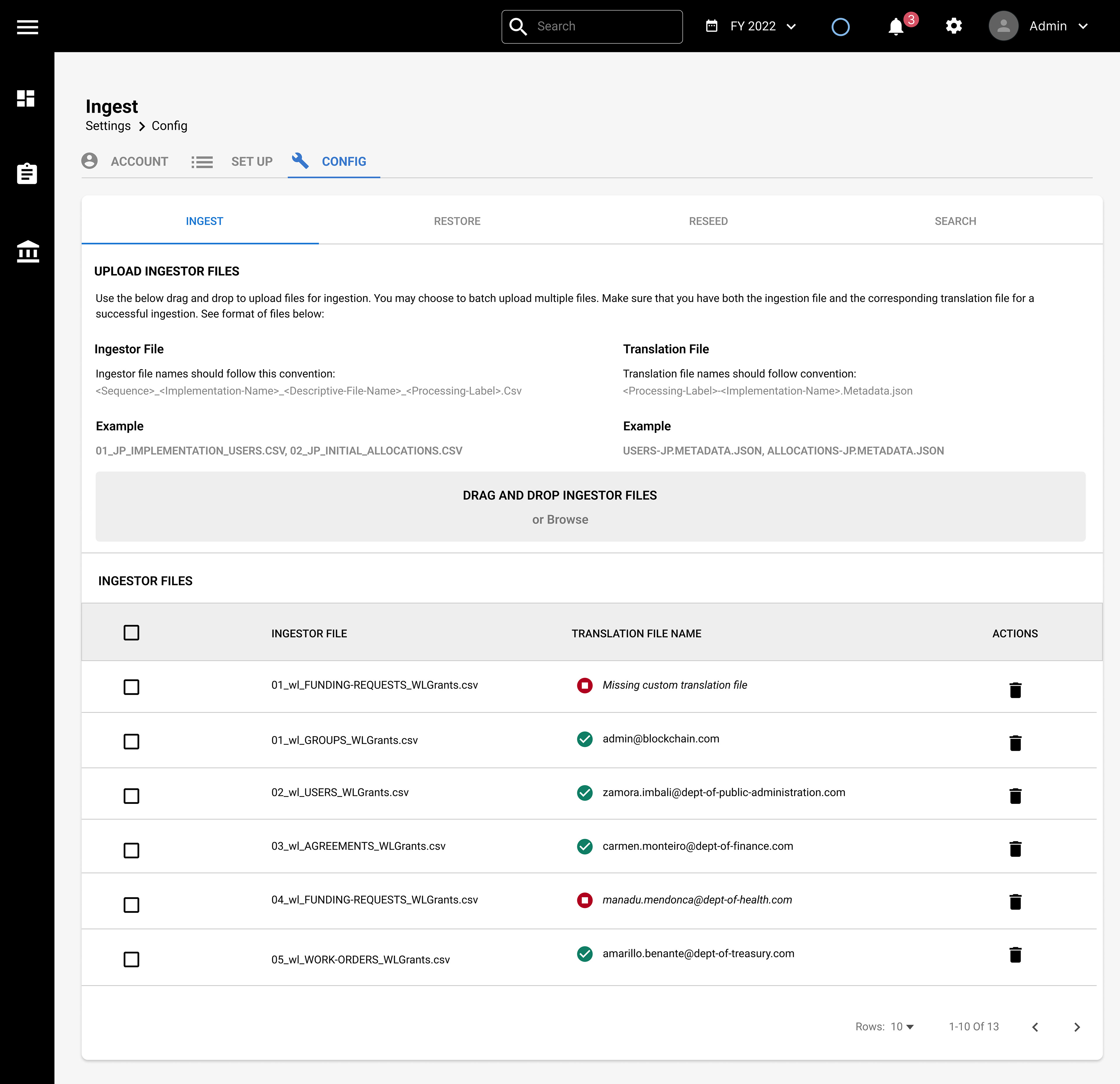The image size is (1120, 1084).
Task: Click the calendar icon beside FY 2022
Action: 711,26
